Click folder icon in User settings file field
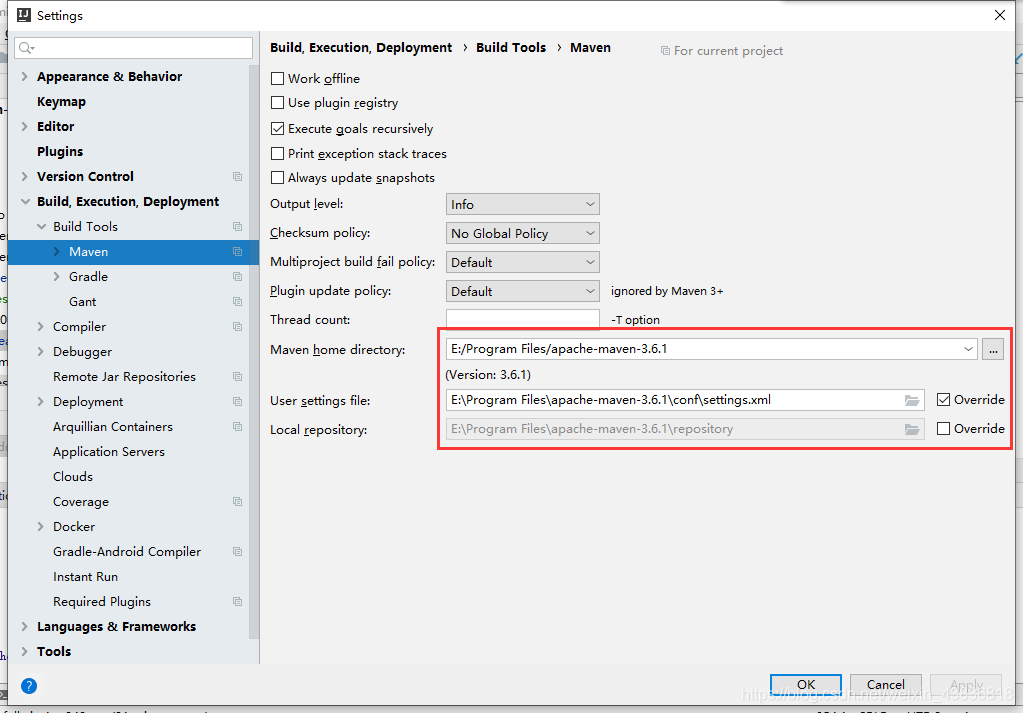Screen dimensions: 1023x713 [912, 400]
